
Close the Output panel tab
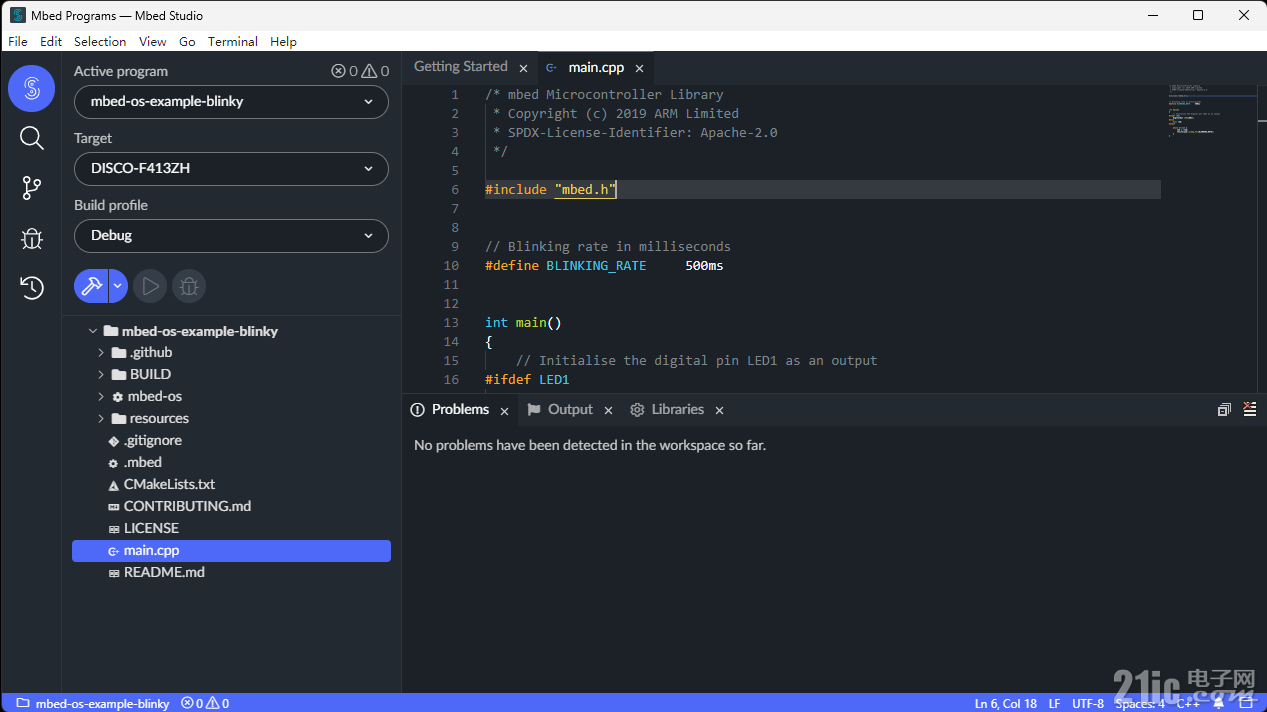click(608, 410)
